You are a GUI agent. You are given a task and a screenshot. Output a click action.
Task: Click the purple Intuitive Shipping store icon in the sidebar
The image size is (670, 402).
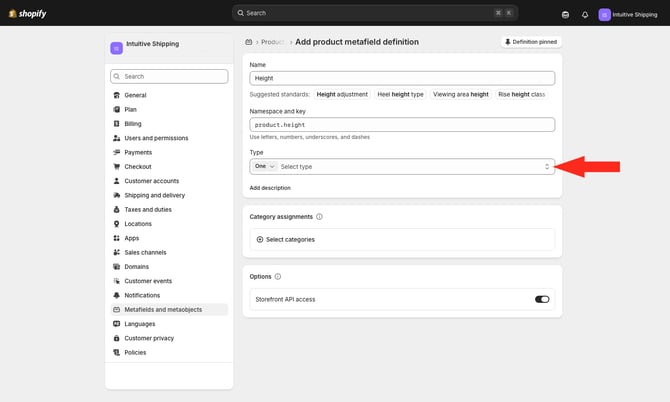(116, 48)
